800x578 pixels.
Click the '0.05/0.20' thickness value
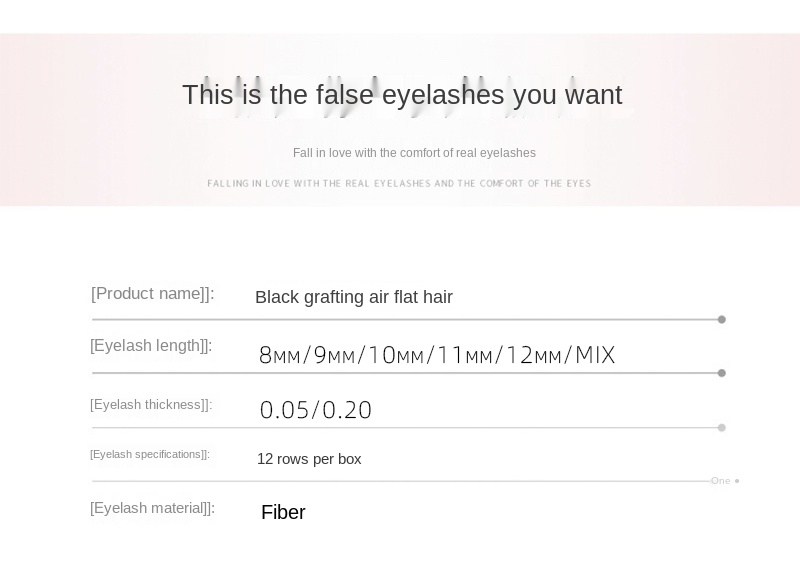[x=316, y=410]
